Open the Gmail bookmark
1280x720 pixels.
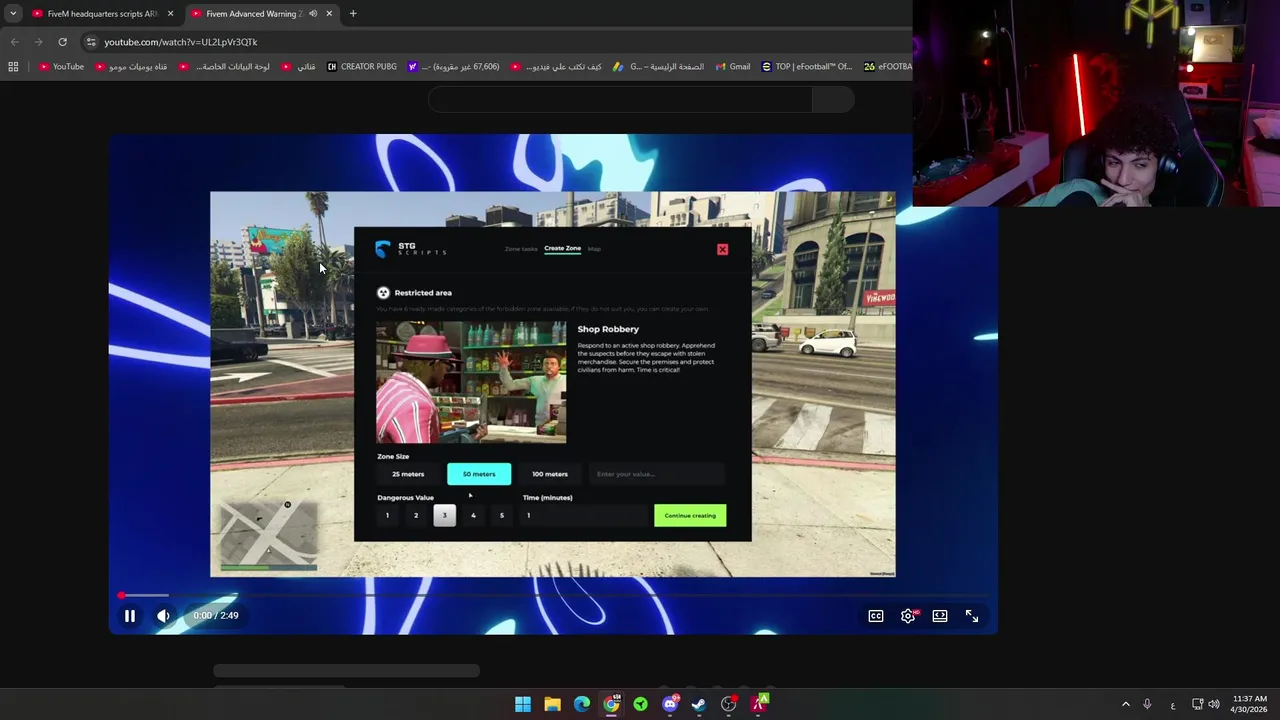click(x=733, y=67)
